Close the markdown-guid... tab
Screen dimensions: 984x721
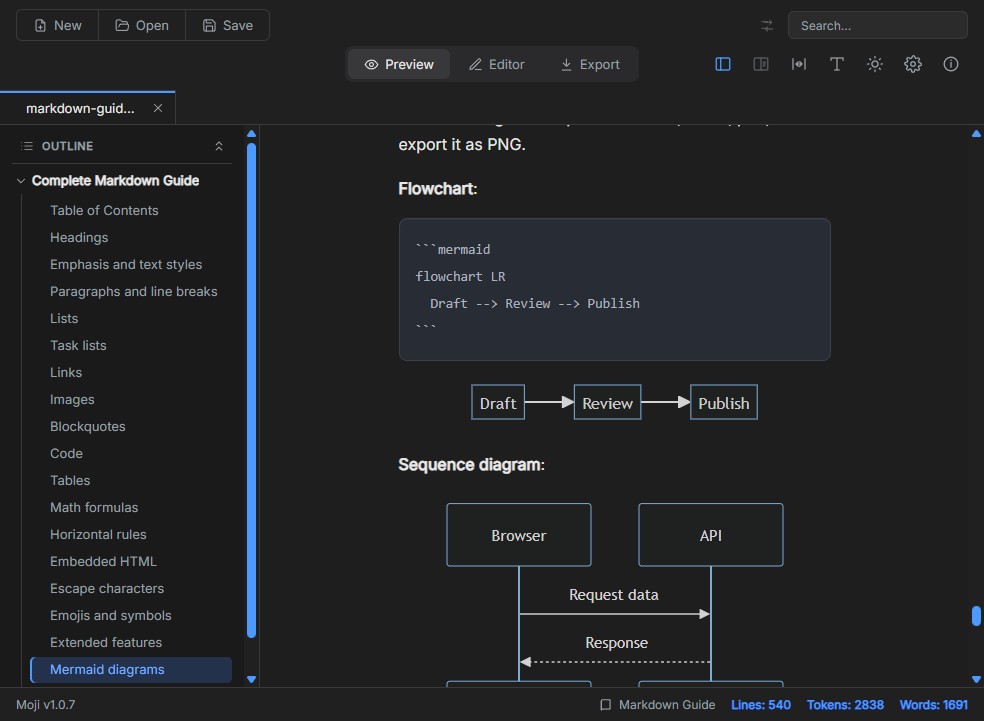pyautogui.click(x=158, y=108)
